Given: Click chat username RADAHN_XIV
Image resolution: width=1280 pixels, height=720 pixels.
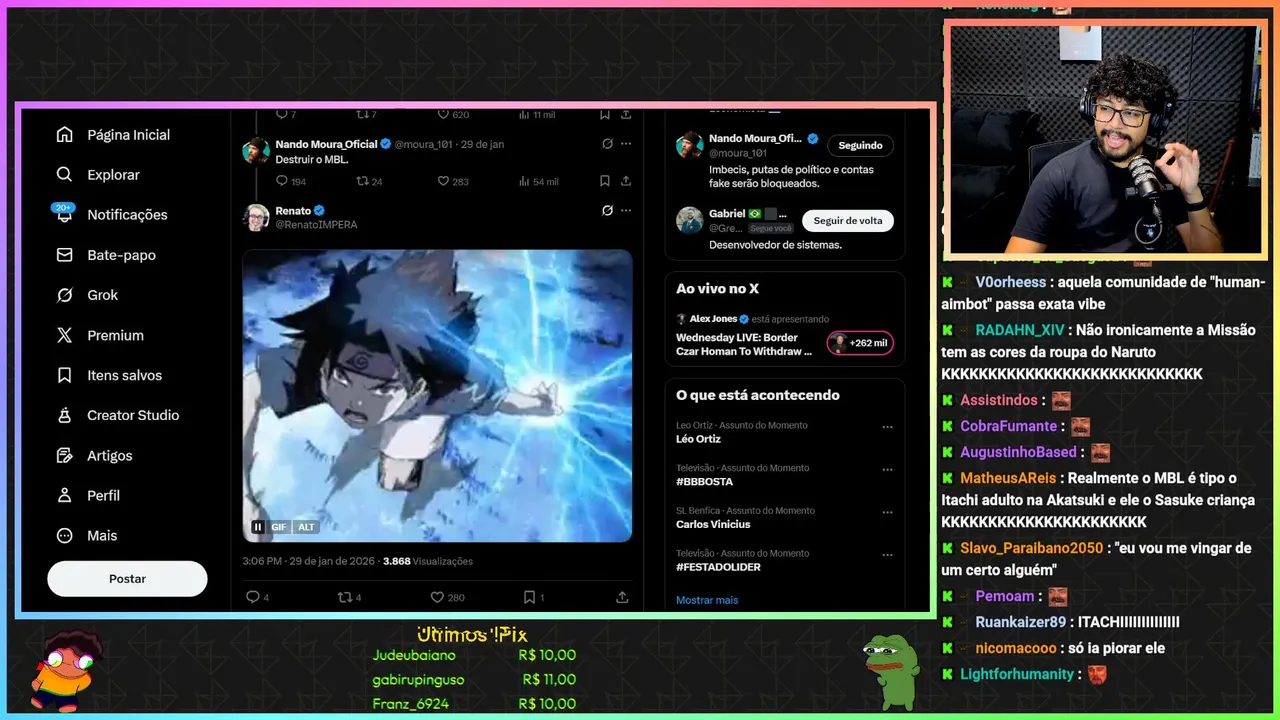Looking at the screenshot, I should point(1020,330).
